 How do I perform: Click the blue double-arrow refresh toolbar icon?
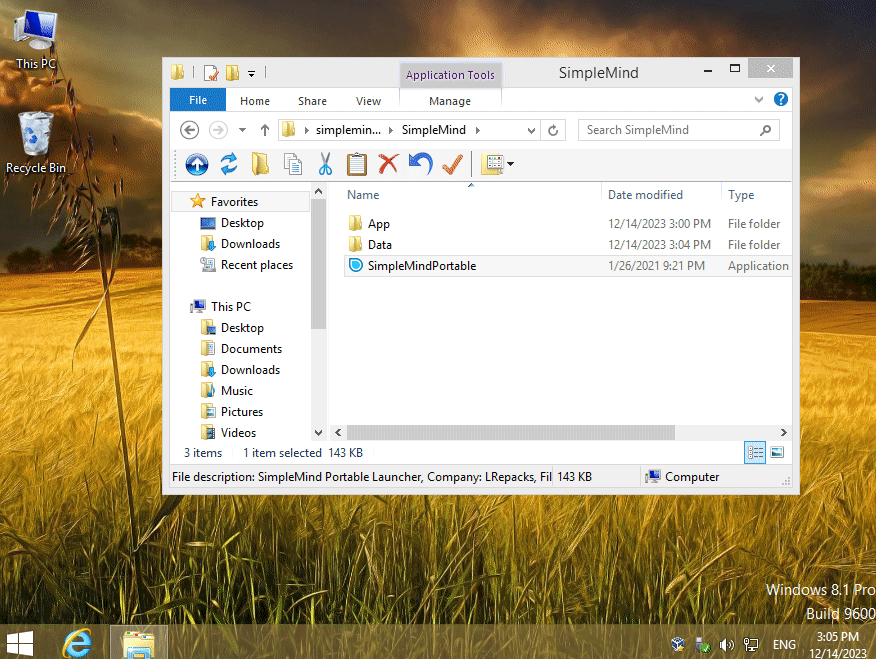(229, 164)
